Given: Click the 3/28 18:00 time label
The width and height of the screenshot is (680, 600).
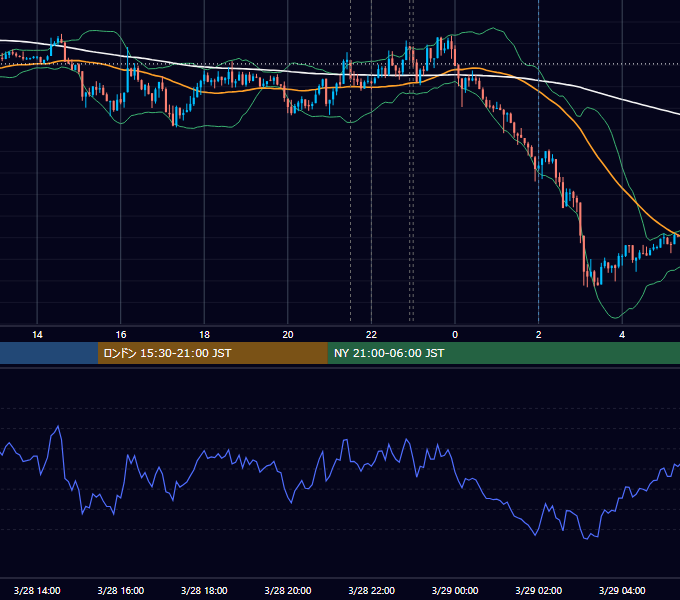Looking at the screenshot, I should [204, 590].
